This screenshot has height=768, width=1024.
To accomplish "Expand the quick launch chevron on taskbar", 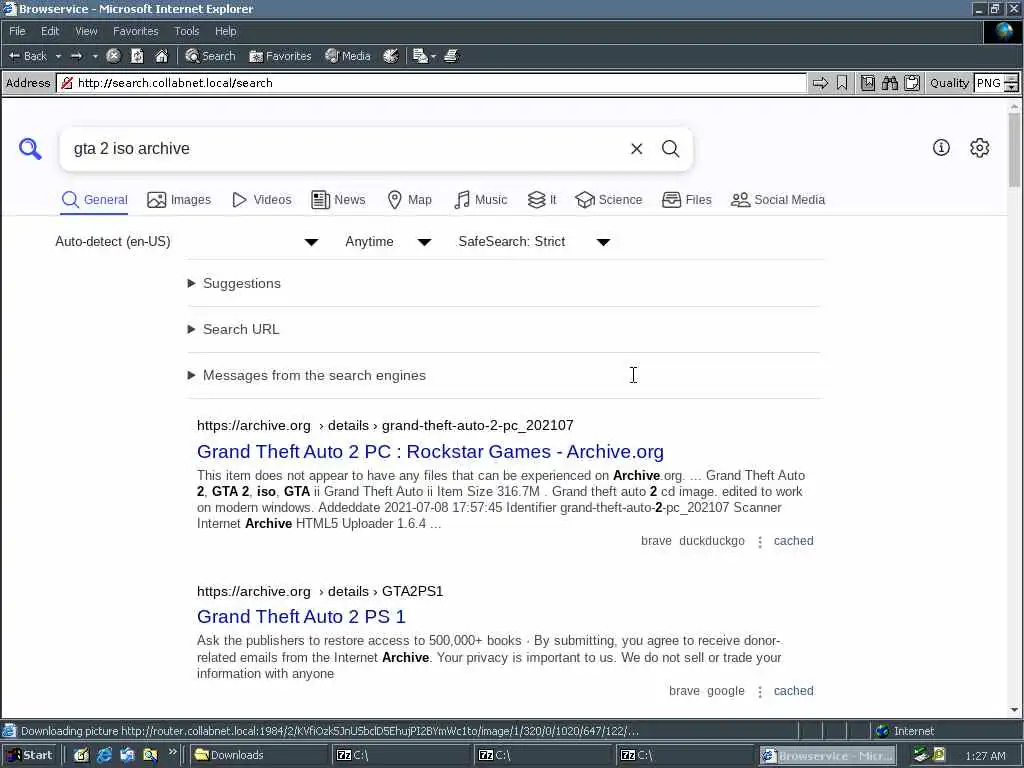I will (x=172, y=752).
